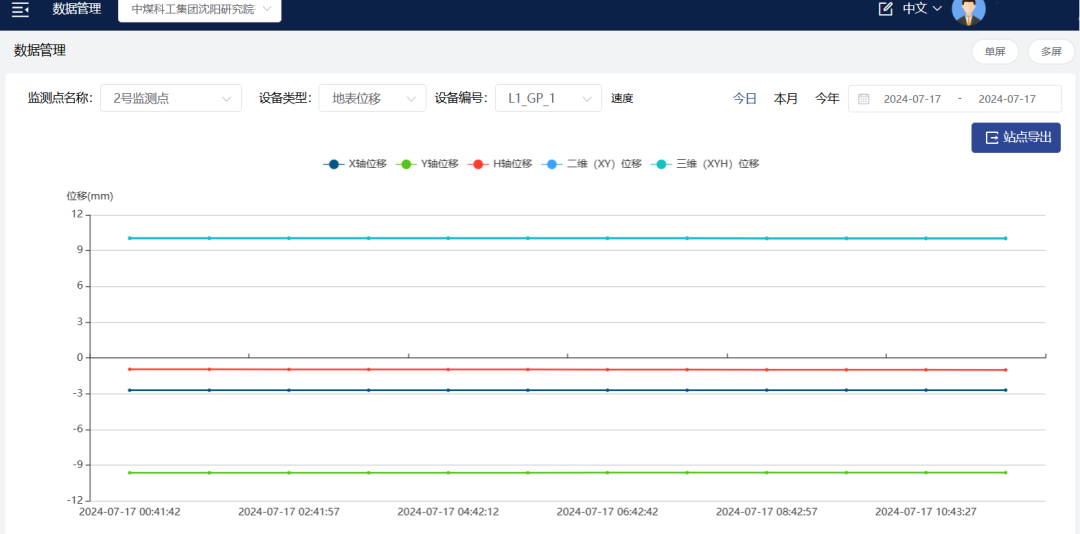Toggle X轴位移 series in legend
The width and height of the screenshot is (1080, 534).
[355, 164]
